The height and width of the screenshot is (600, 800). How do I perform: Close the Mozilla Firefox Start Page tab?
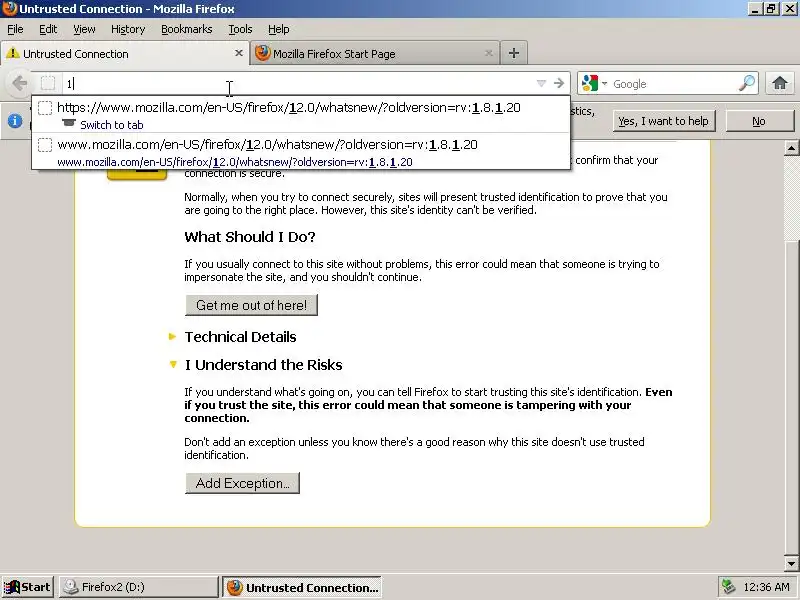pyautogui.click(x=488, y=53)
